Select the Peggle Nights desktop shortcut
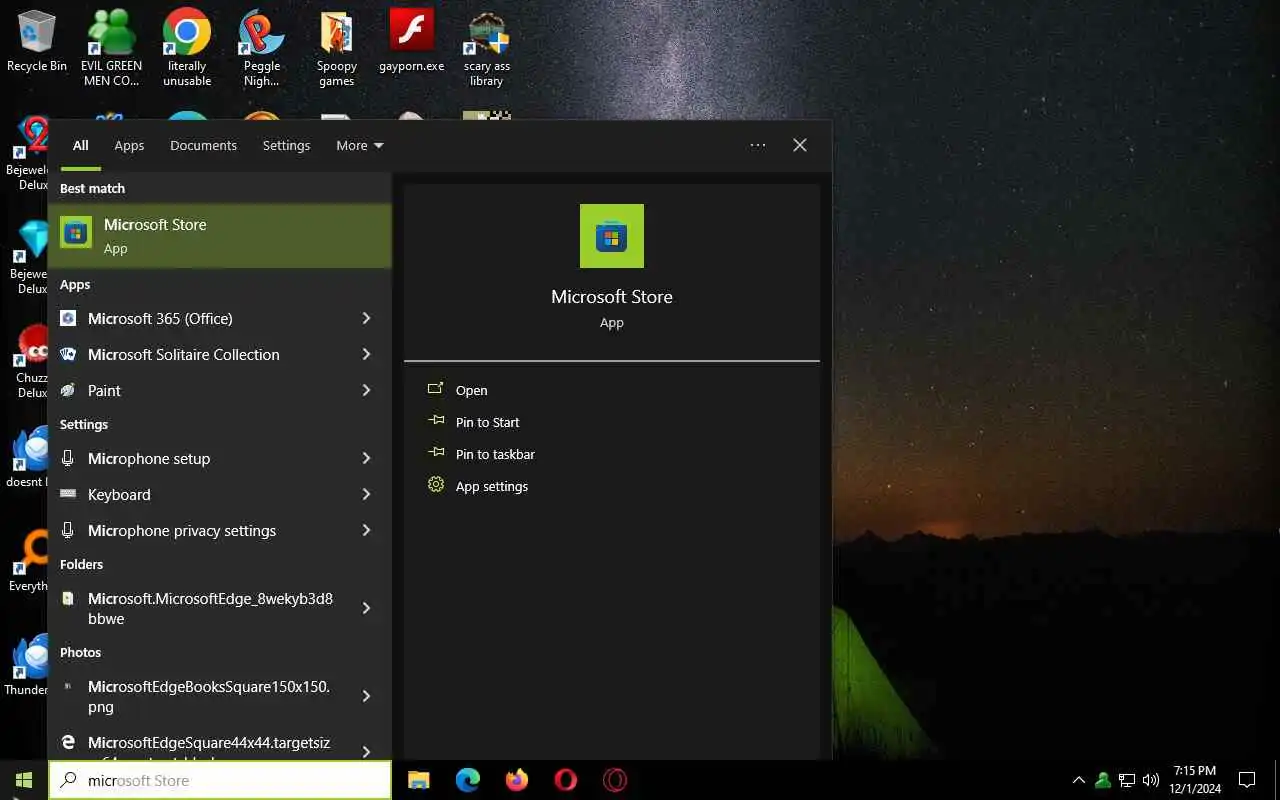Screen dimensions: 1280x800 (x=262, y=47)
